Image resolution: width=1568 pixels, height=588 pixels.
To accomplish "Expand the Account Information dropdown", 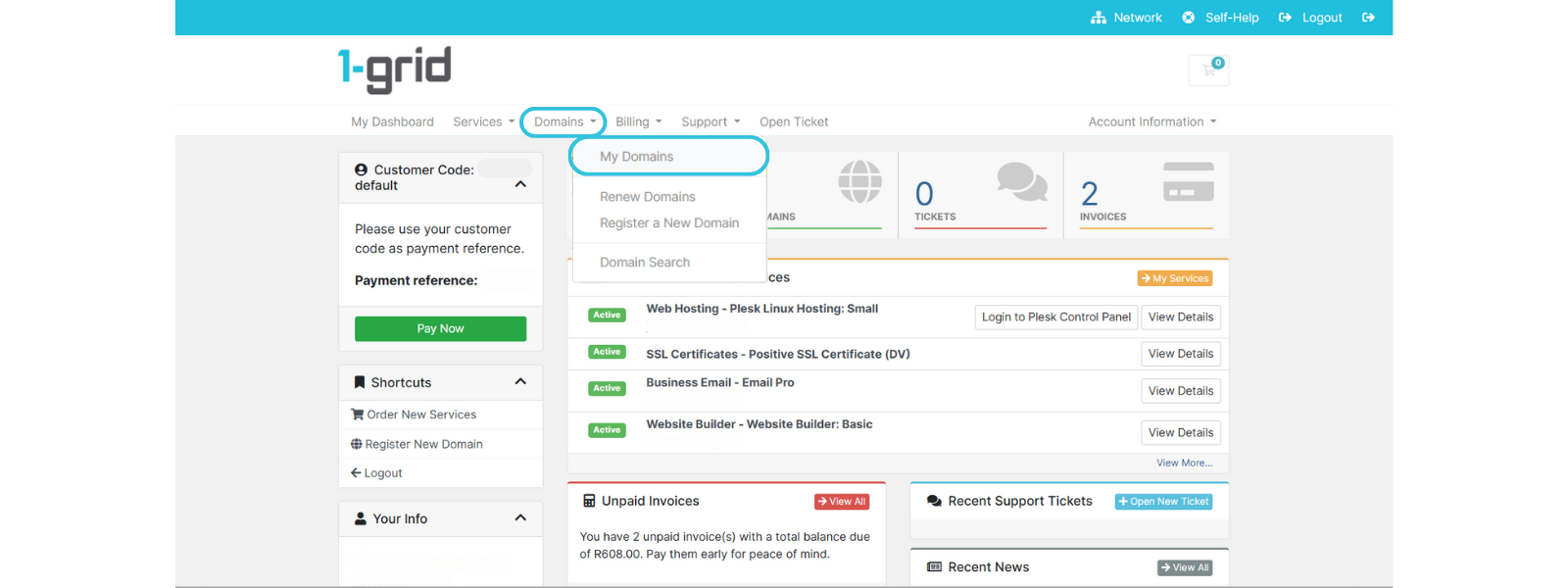I will tap(1151, 122).
